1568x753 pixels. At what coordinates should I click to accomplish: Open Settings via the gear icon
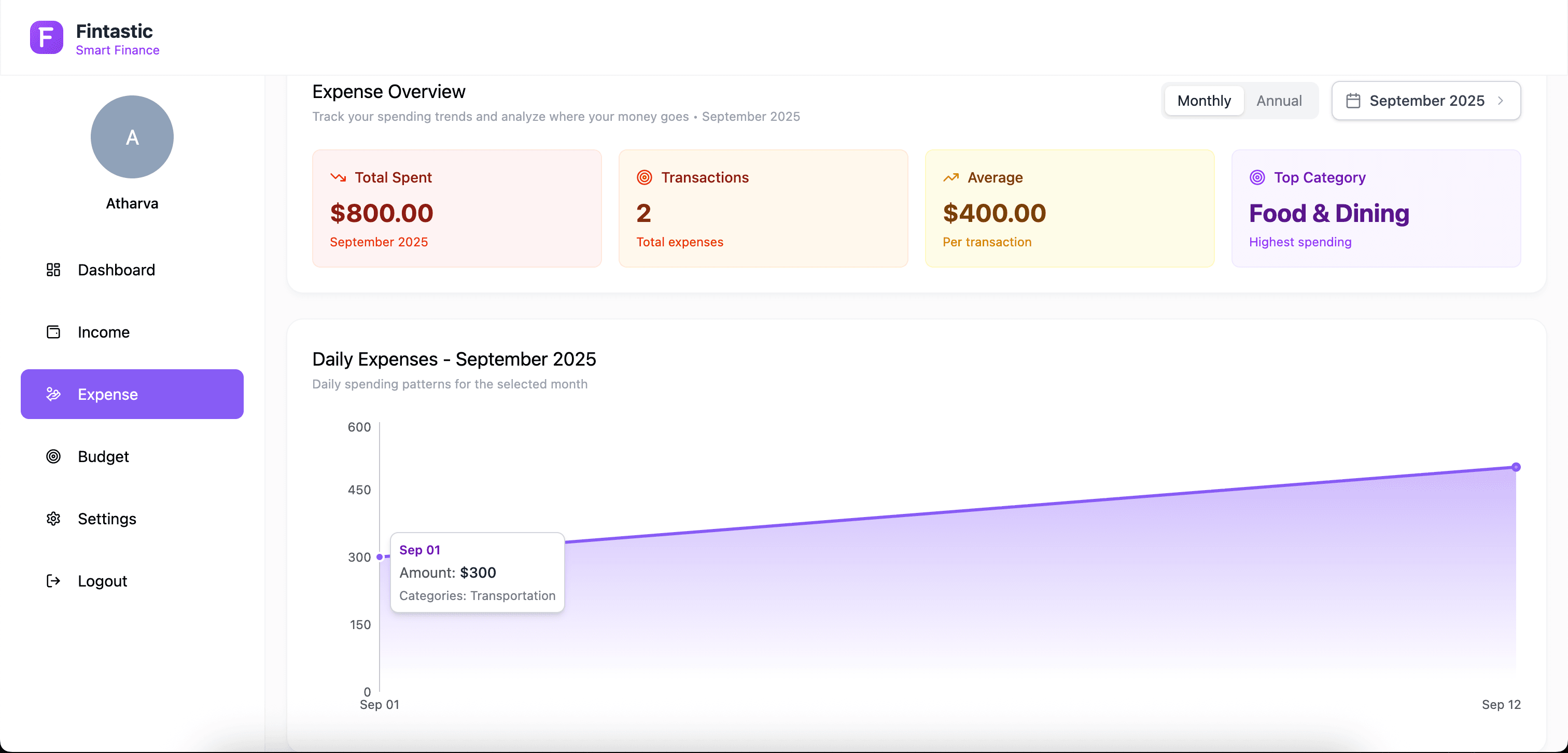(53, 519)
